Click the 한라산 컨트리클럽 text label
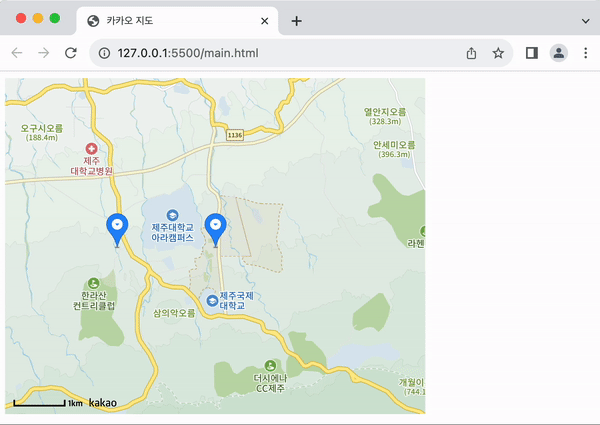This screenshot has width=600, height=425. [x=94, y=301]
